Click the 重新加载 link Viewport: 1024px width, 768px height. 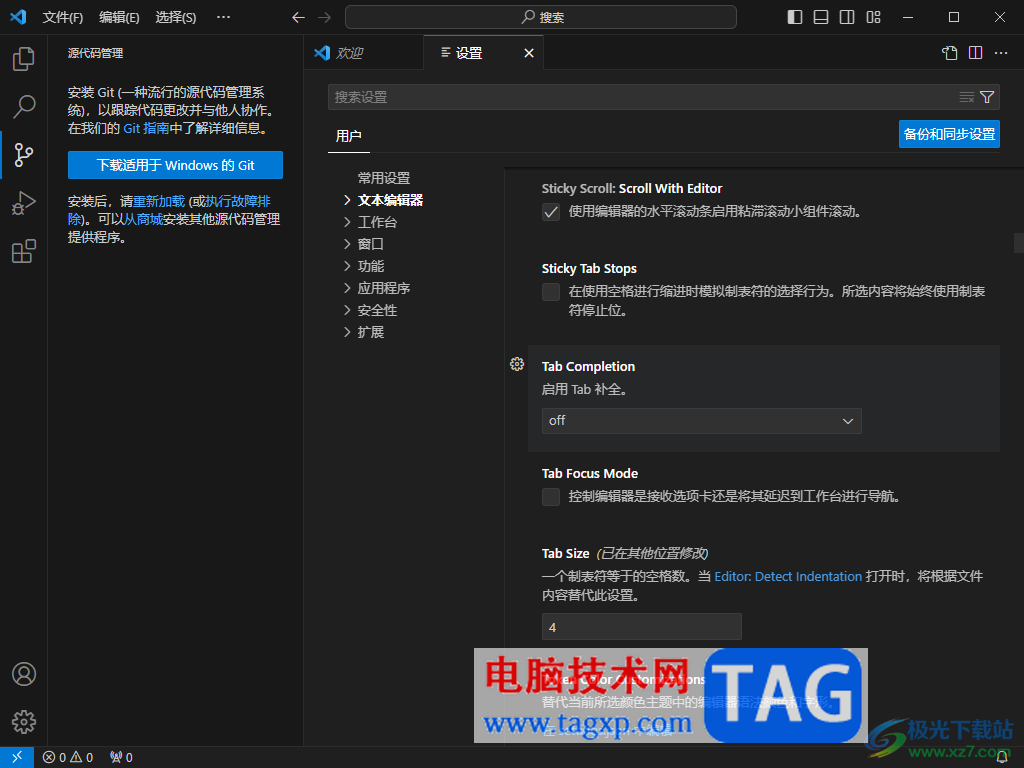pyautogui.click(x=159, y=202)
